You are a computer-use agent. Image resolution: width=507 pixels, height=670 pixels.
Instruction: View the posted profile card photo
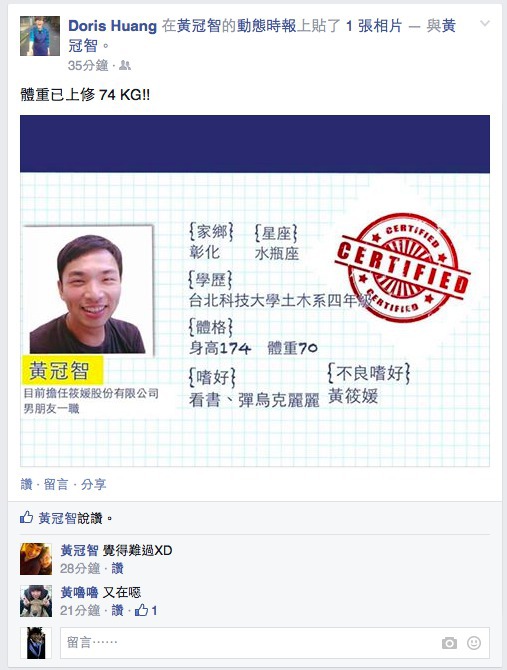tap(255, 291)
